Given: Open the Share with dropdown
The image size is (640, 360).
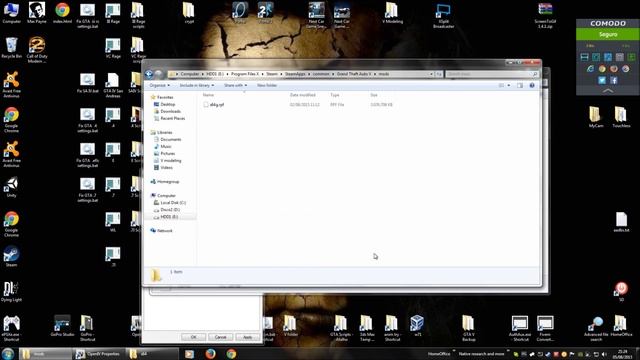Looking at the screenshot, I should click(x=235, y=85).
